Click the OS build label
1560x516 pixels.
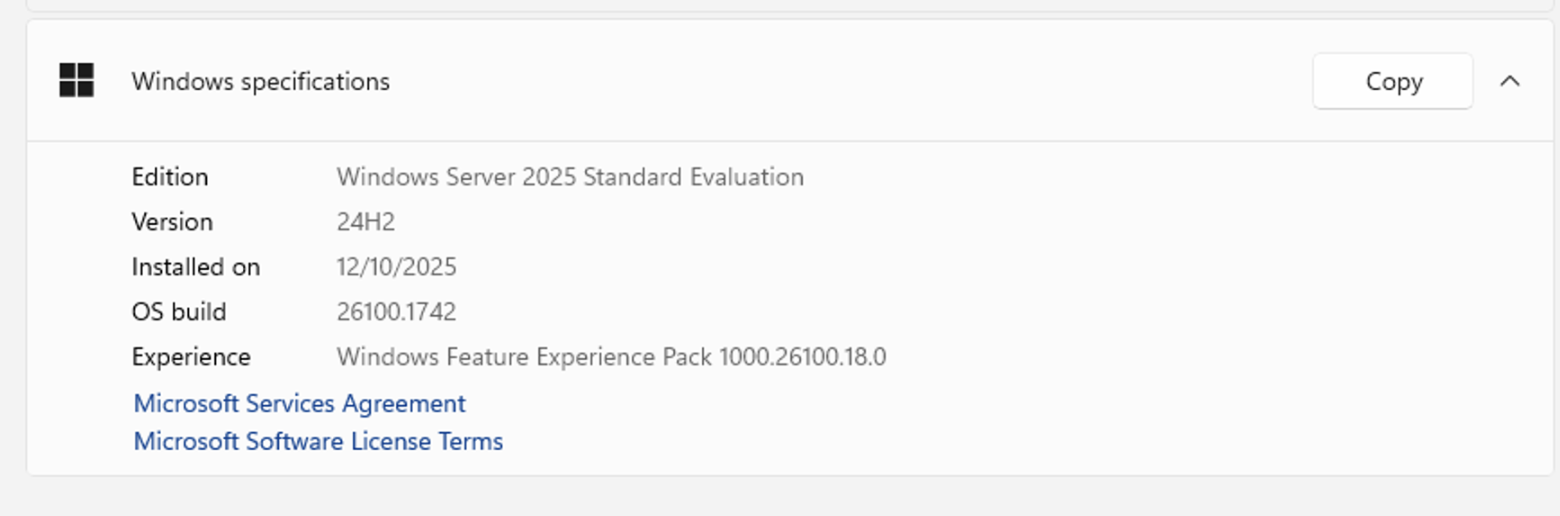pyautogui.click(x=179, y=312)
